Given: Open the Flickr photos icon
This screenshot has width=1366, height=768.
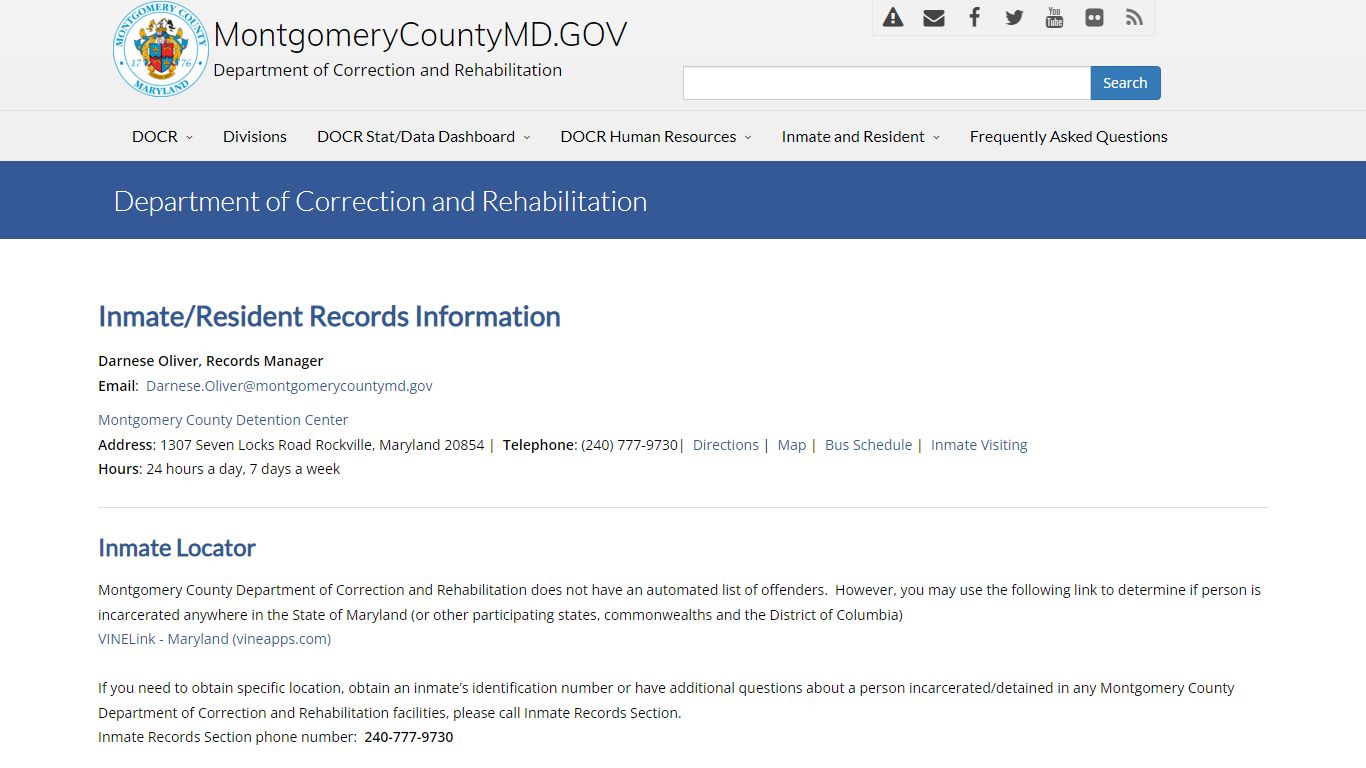Looking at the screenshot, I should 1094,17.
